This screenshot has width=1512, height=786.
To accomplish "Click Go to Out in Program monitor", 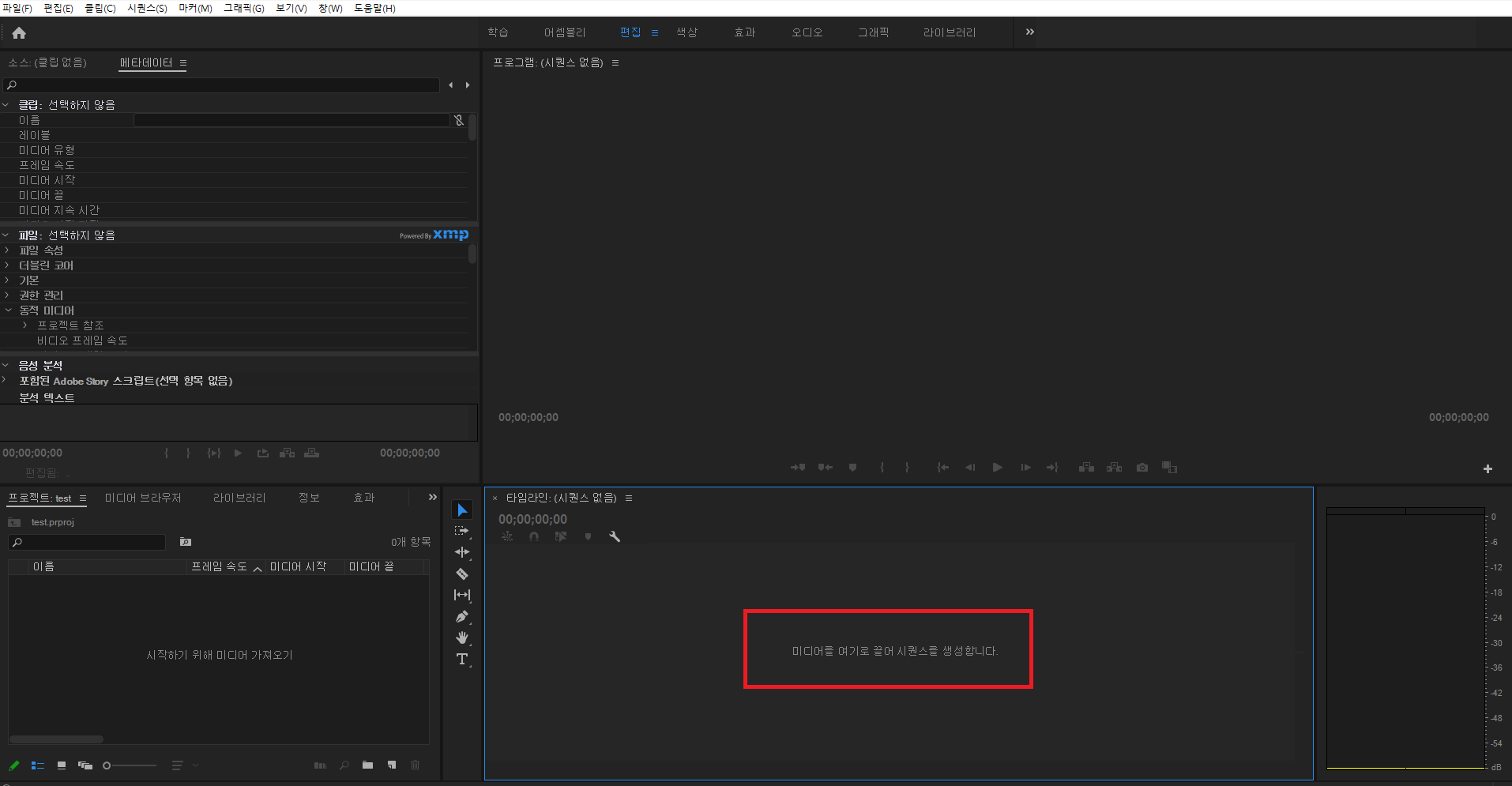I will coord(1052,468).
